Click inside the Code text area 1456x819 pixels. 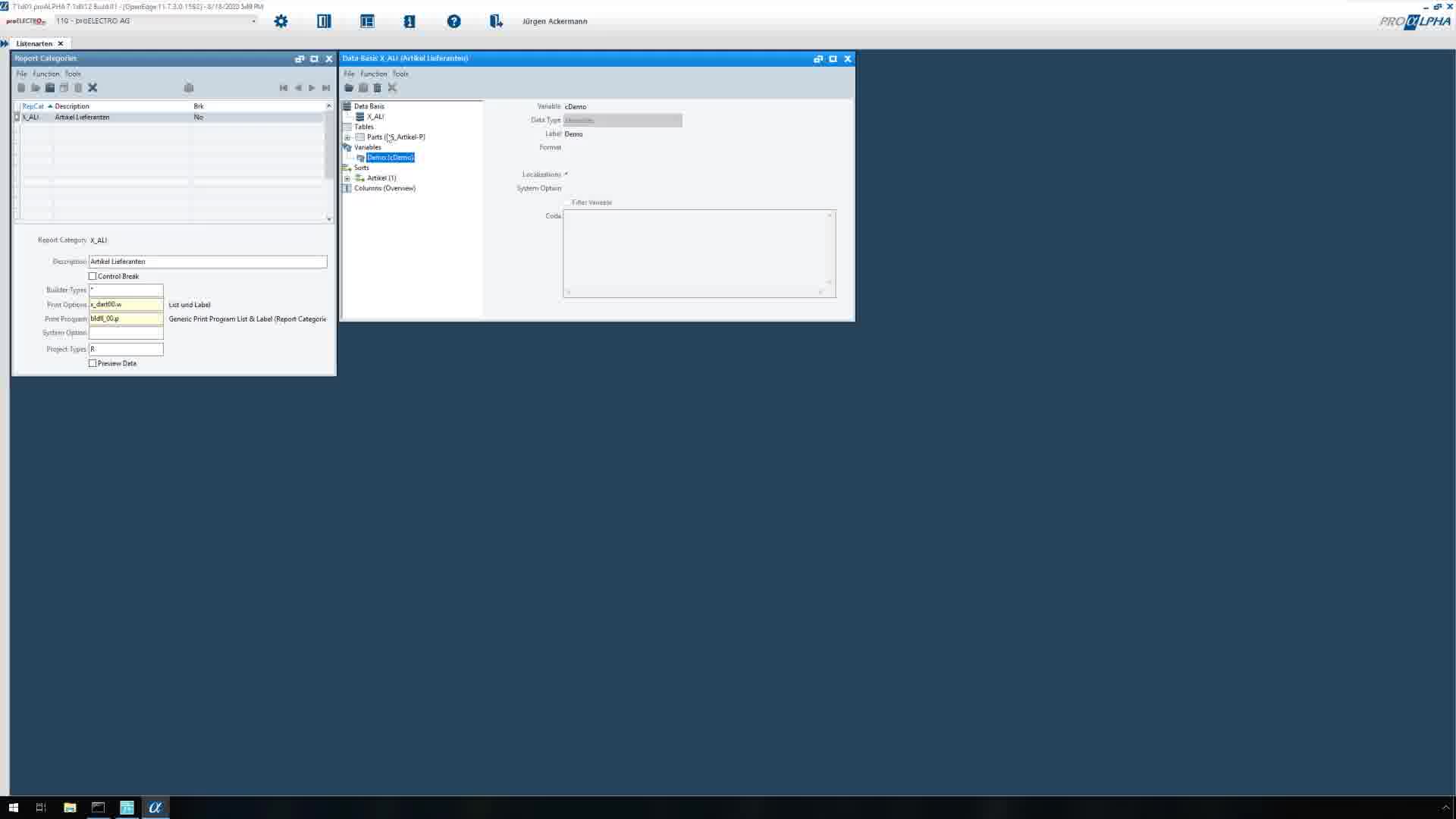click(x=699, y=253)
